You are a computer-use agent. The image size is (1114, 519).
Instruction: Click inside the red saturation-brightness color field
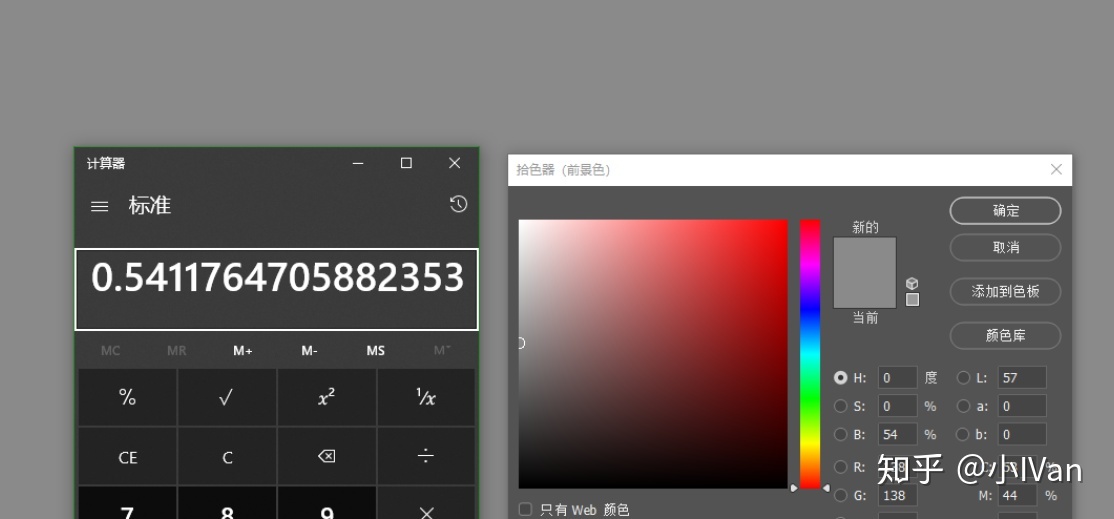653,354
